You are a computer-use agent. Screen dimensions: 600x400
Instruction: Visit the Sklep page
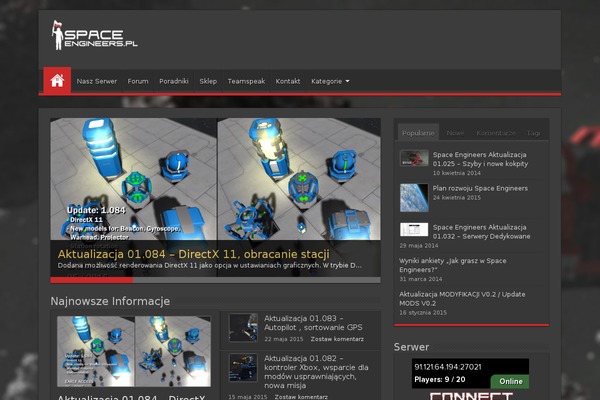(x=208, y=81)
